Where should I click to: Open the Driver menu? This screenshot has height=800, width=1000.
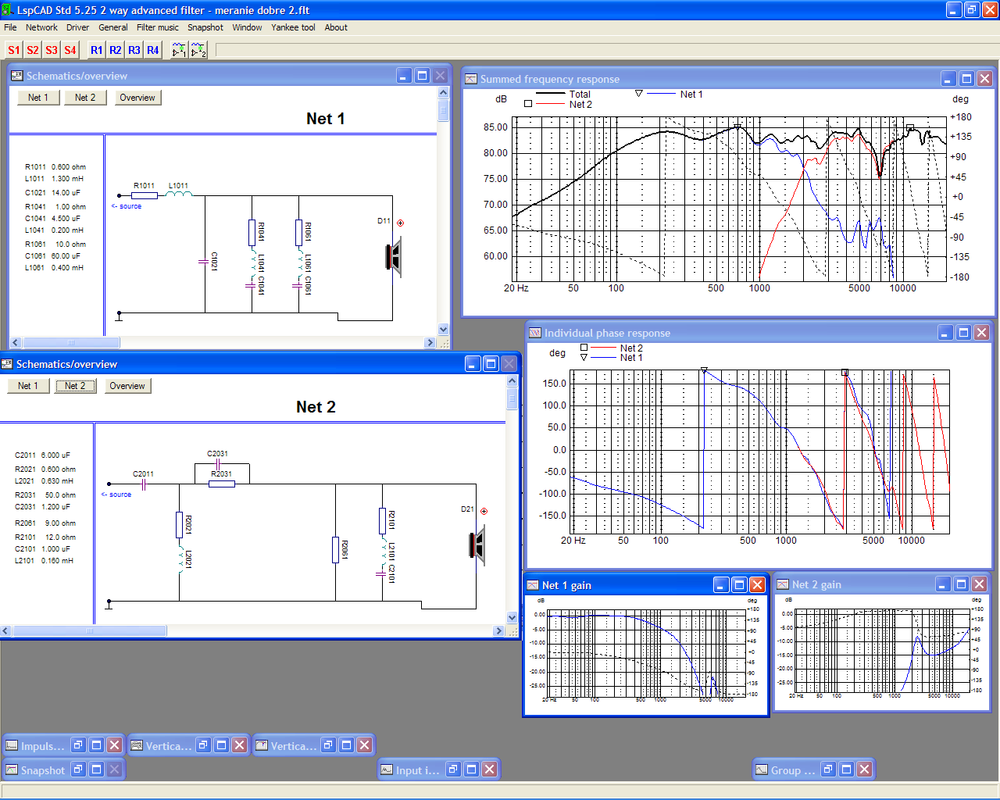pyautogui.click(x=78, y=27)
